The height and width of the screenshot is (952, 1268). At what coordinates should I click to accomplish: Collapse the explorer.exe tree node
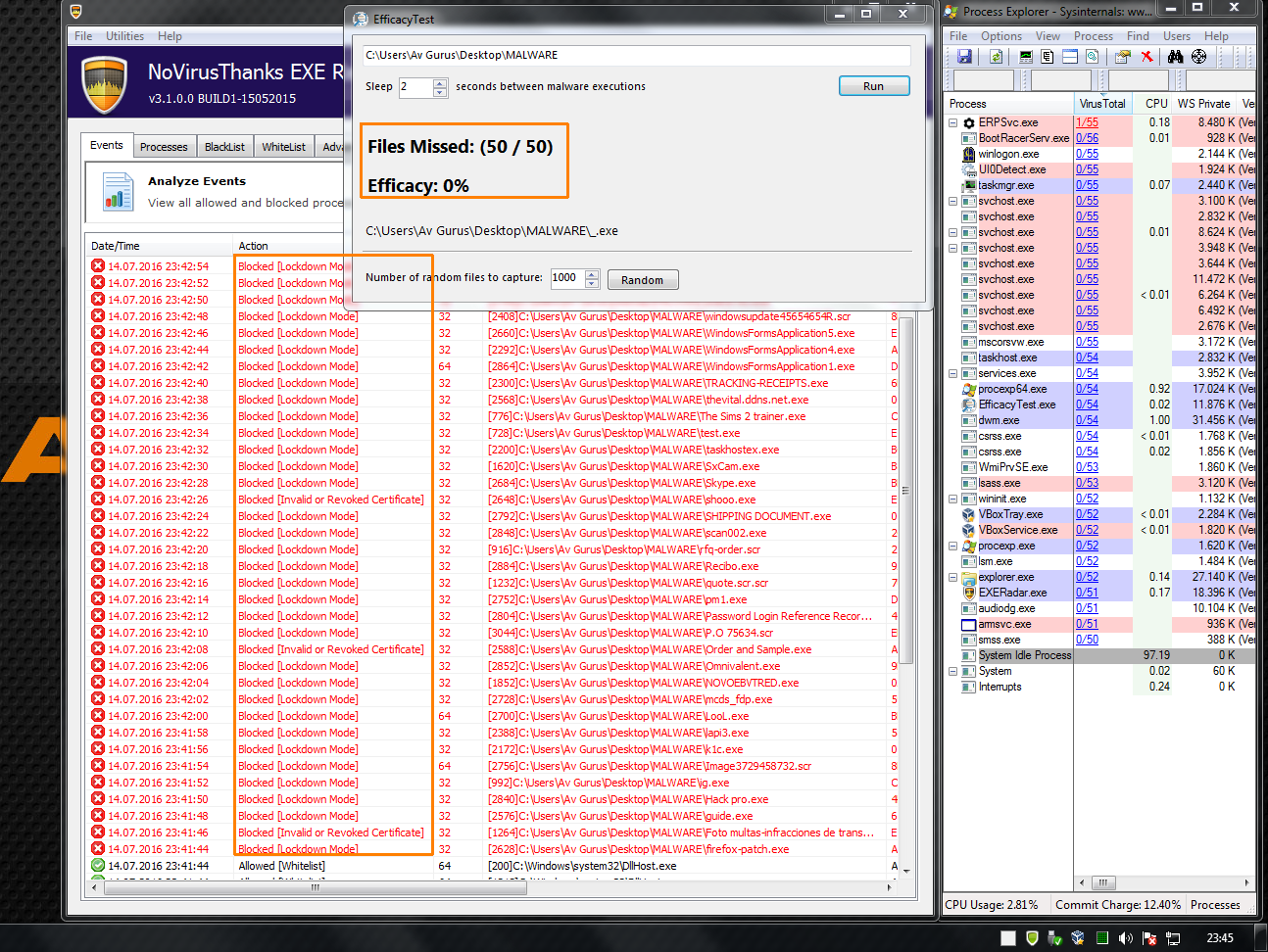pyautogui.click(x=952, y=577)
